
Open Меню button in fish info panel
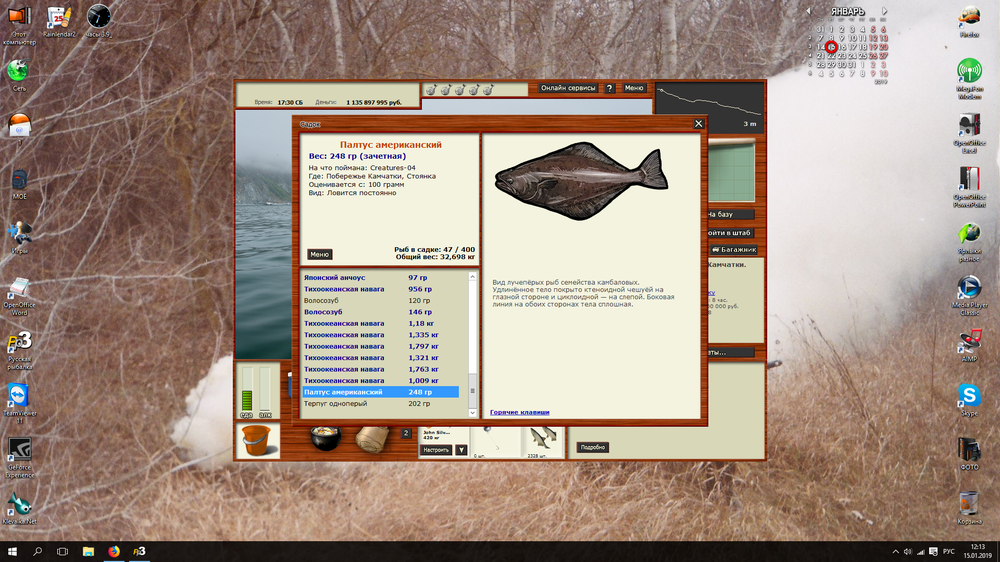pyautogui.click(x=319, y=254)
